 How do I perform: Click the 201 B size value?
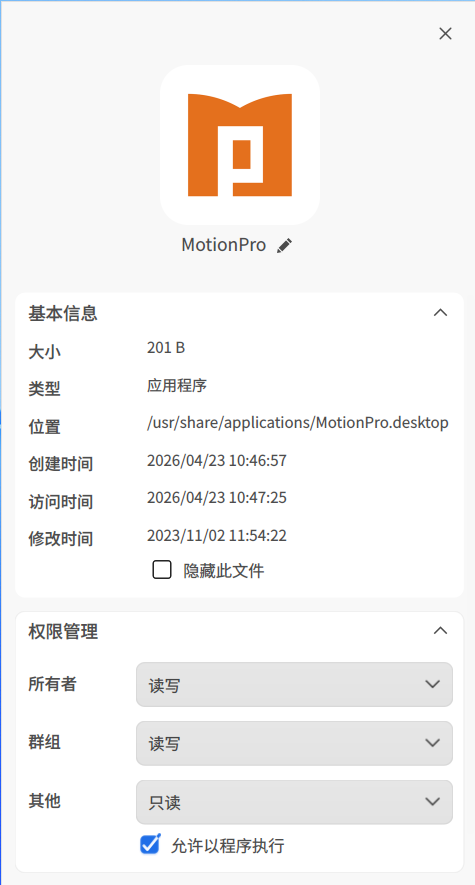point(166,348)
